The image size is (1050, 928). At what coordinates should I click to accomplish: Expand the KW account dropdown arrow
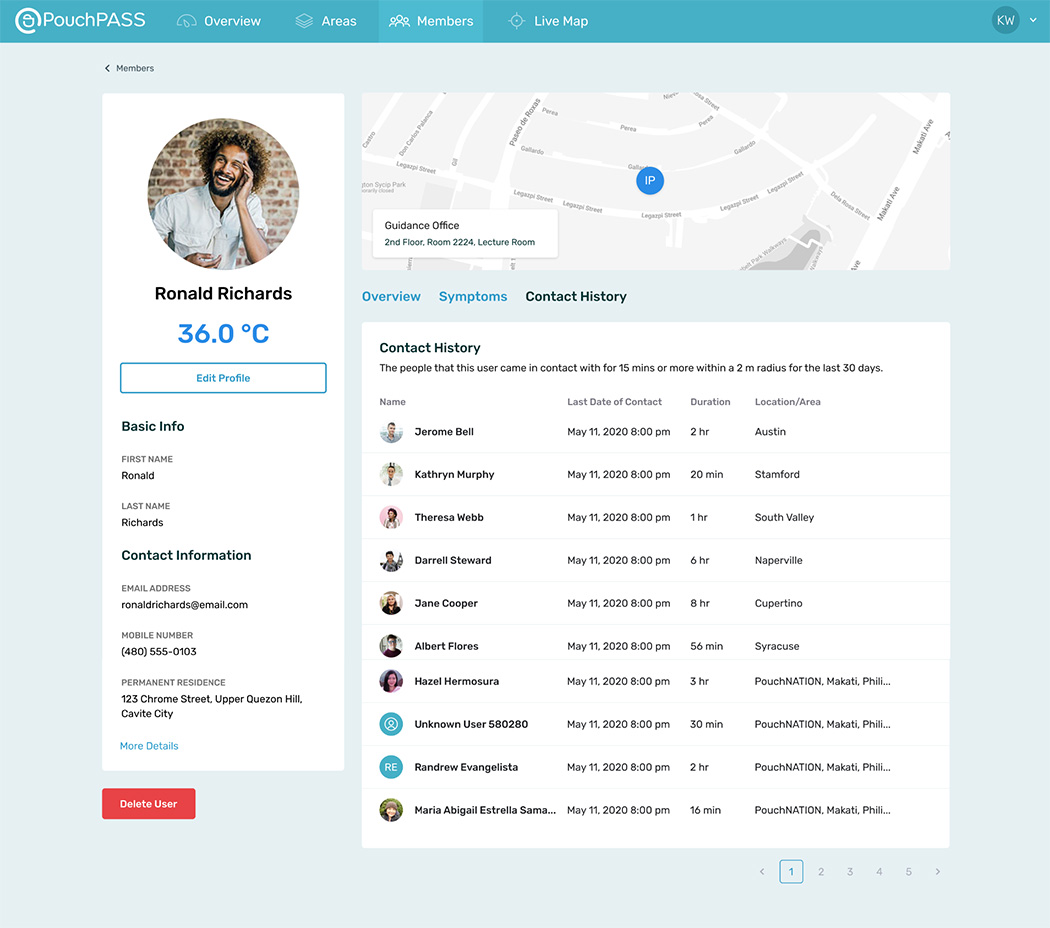1033,21
